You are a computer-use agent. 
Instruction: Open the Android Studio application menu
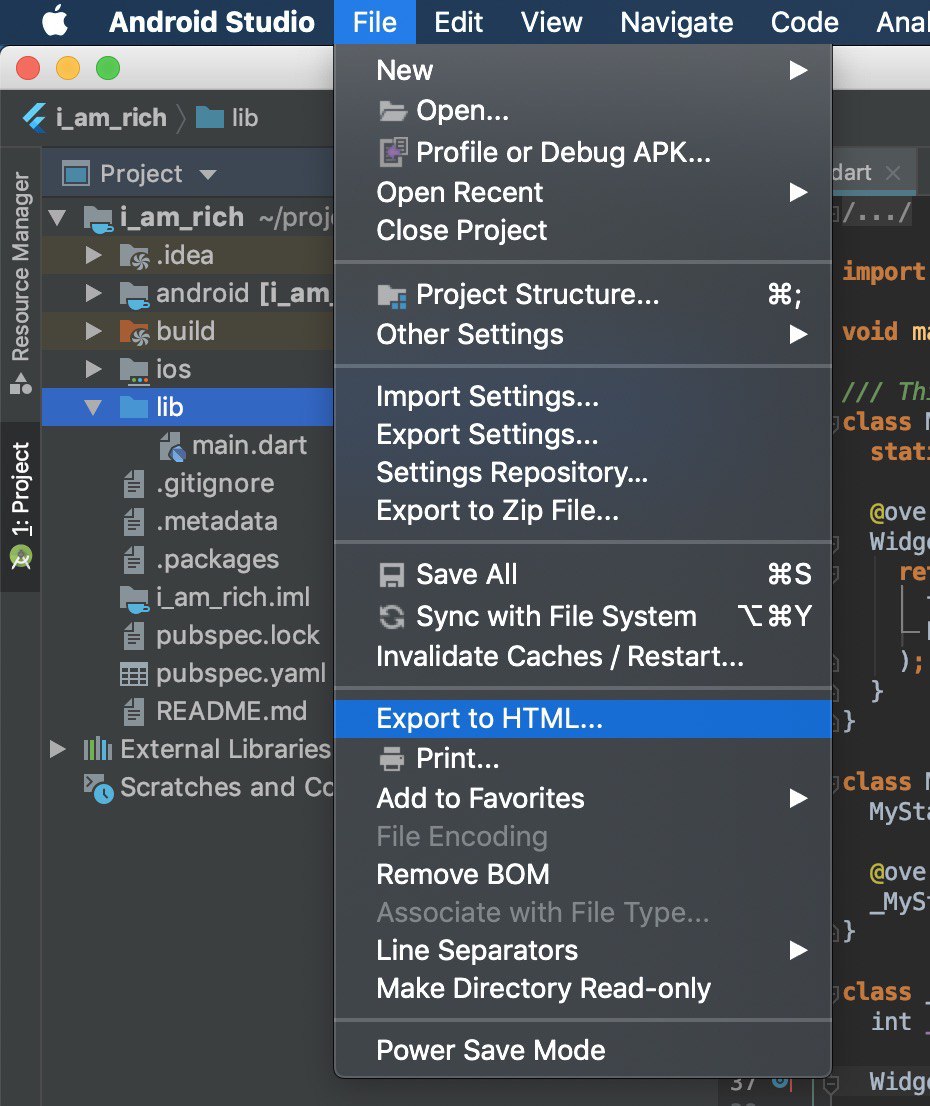click(x=212, y=23)
